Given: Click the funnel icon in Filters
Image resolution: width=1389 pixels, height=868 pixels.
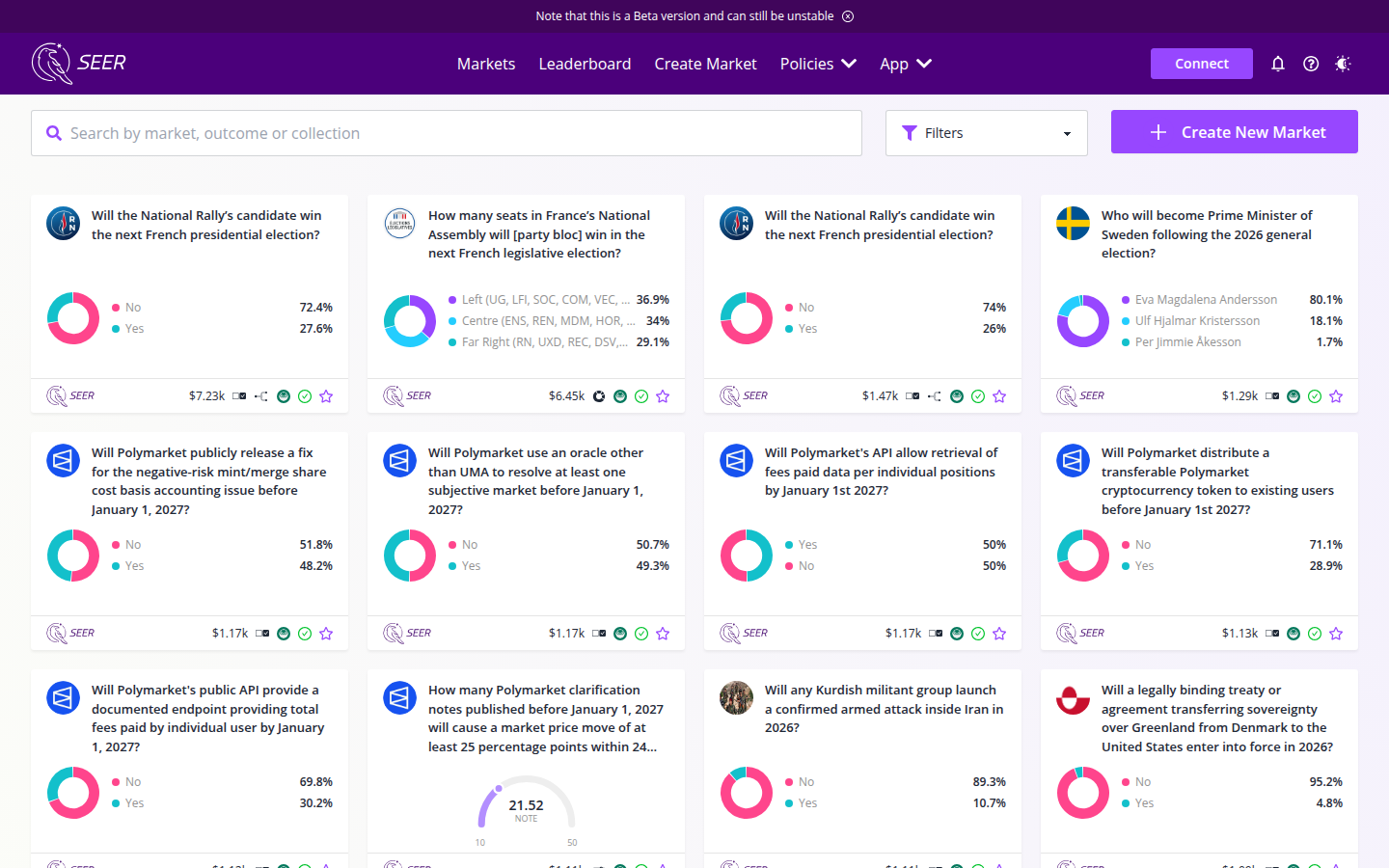Looking at the screenshot, I should (909, 133).
